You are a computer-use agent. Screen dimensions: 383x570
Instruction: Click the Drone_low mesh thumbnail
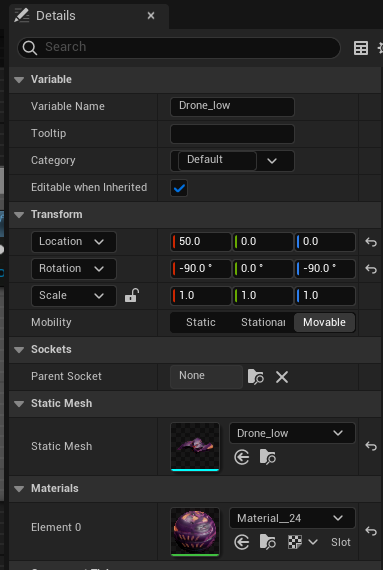coord(195,446)
